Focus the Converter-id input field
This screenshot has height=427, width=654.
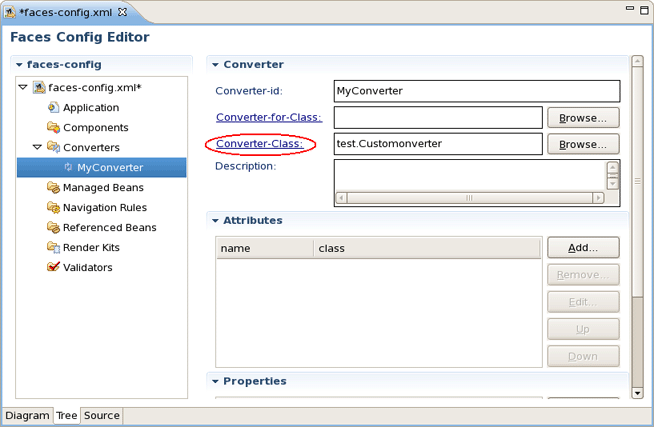coord(477,91)
